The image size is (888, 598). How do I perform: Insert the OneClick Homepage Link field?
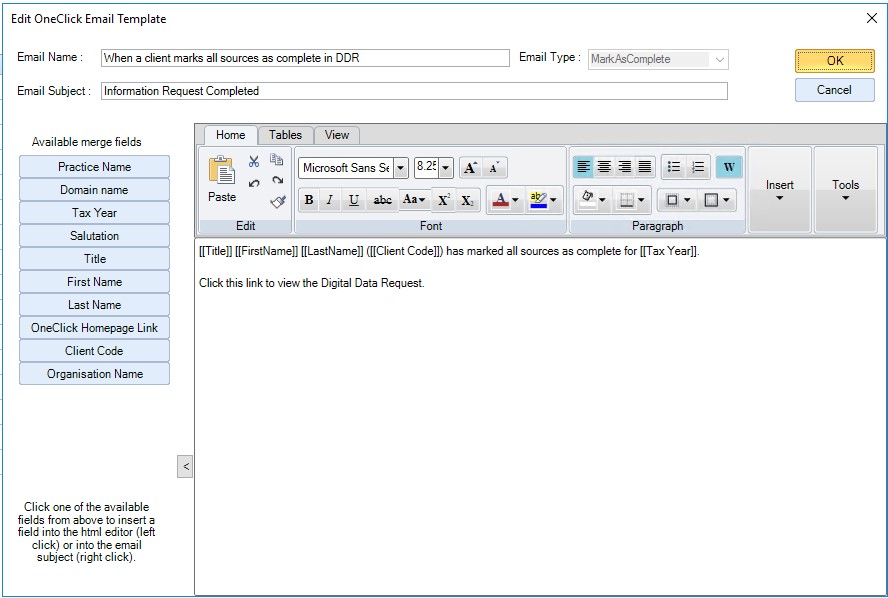94,328
